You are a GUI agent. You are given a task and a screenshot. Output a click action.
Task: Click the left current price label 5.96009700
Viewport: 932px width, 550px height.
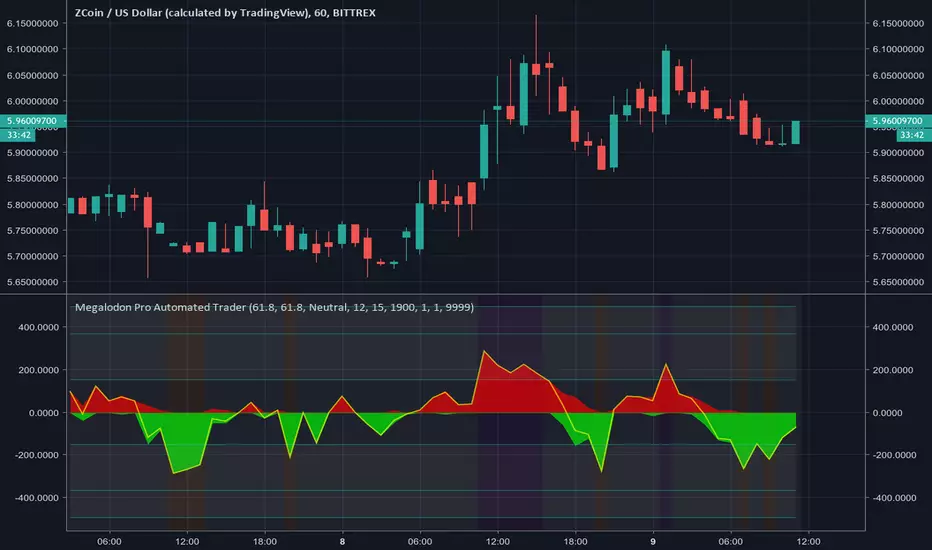pyautogui.click(x=33, y=121)
